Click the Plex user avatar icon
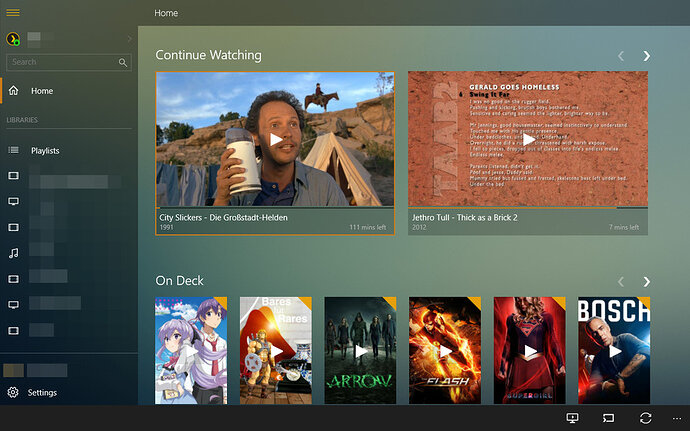 click(13, 39)
